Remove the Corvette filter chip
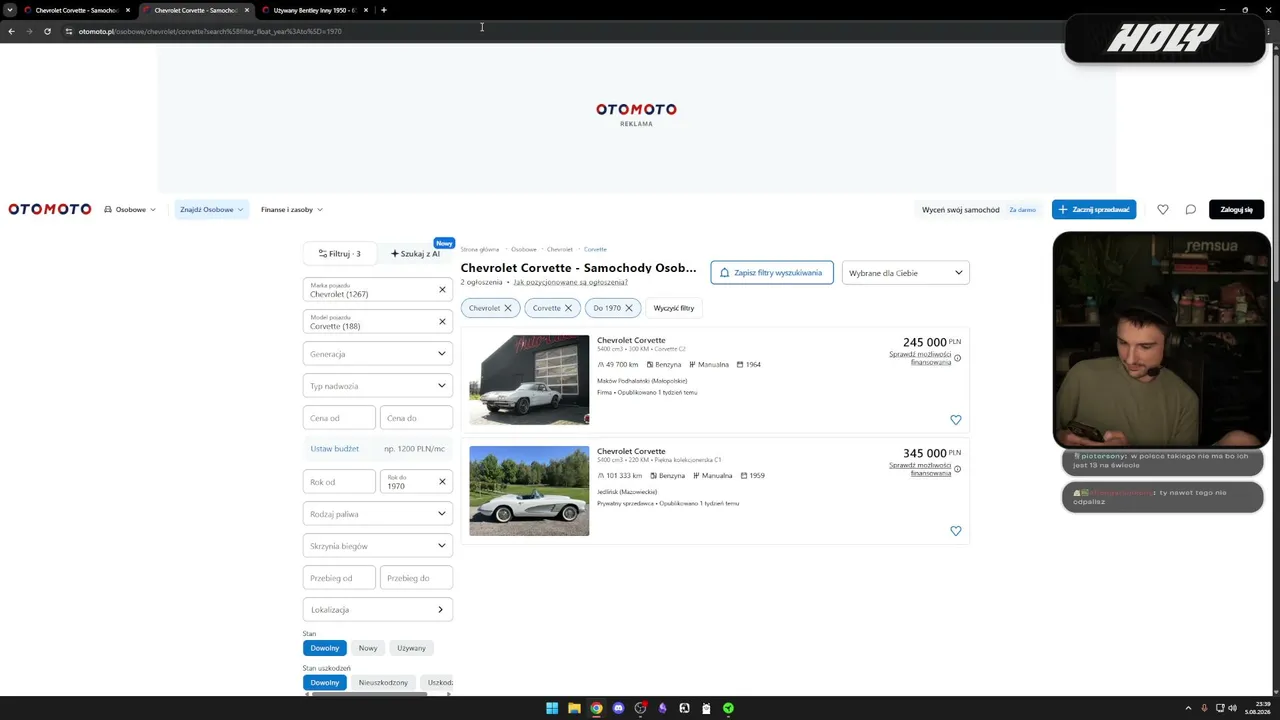 point(568,308)
